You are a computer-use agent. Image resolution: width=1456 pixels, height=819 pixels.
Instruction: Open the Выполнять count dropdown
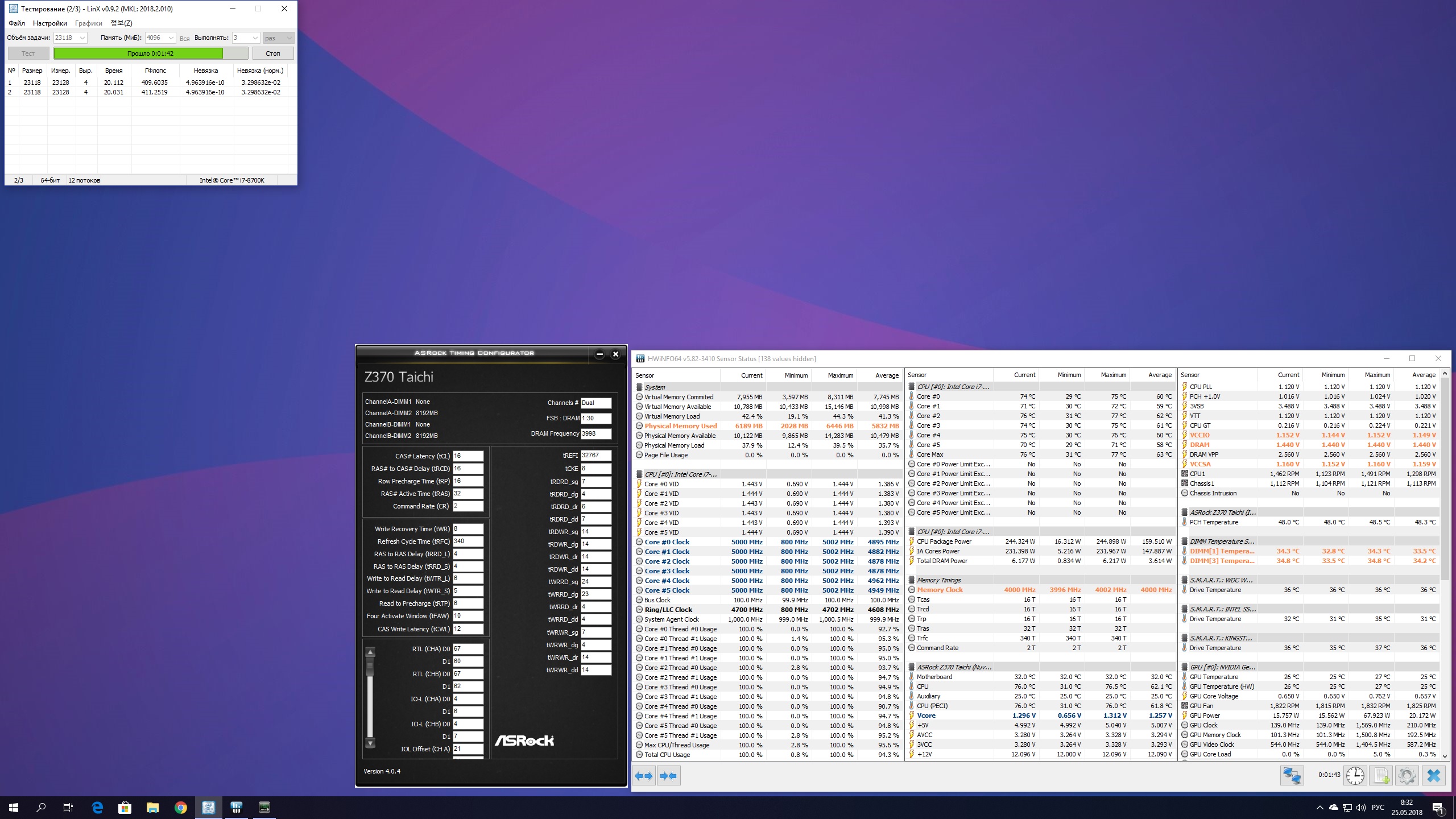(255, 38)
